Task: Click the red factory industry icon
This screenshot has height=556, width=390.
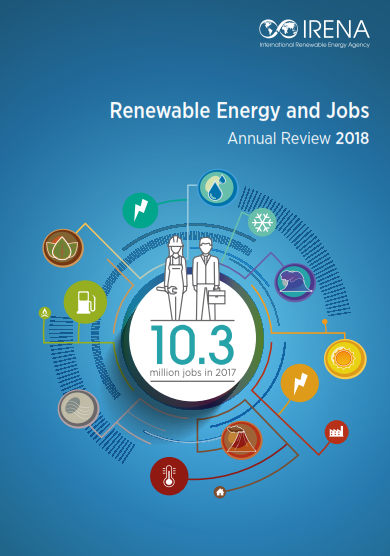Action: pos(336,432)
